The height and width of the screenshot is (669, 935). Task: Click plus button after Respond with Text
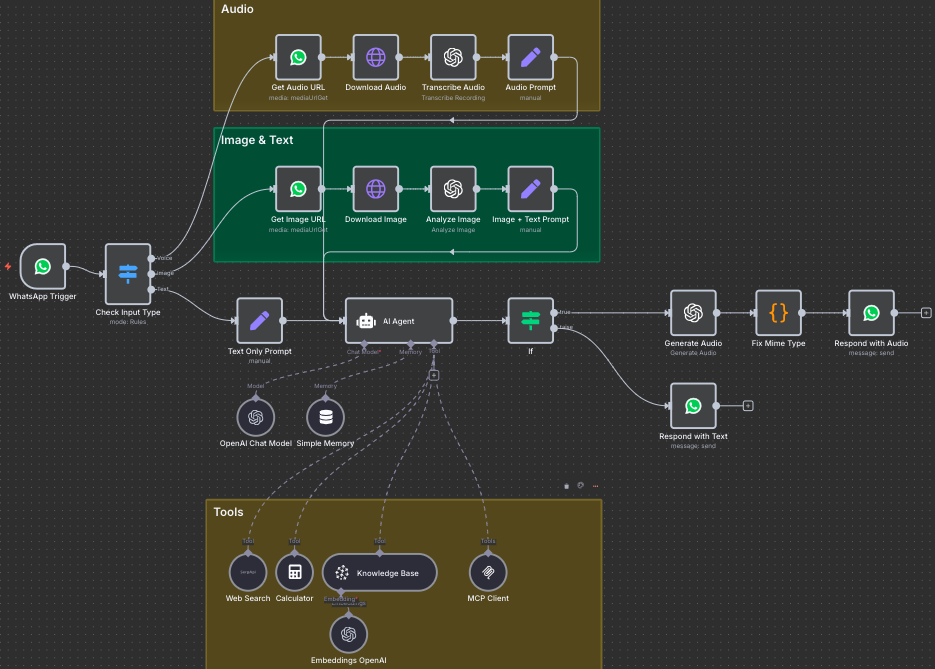point(748,406)
